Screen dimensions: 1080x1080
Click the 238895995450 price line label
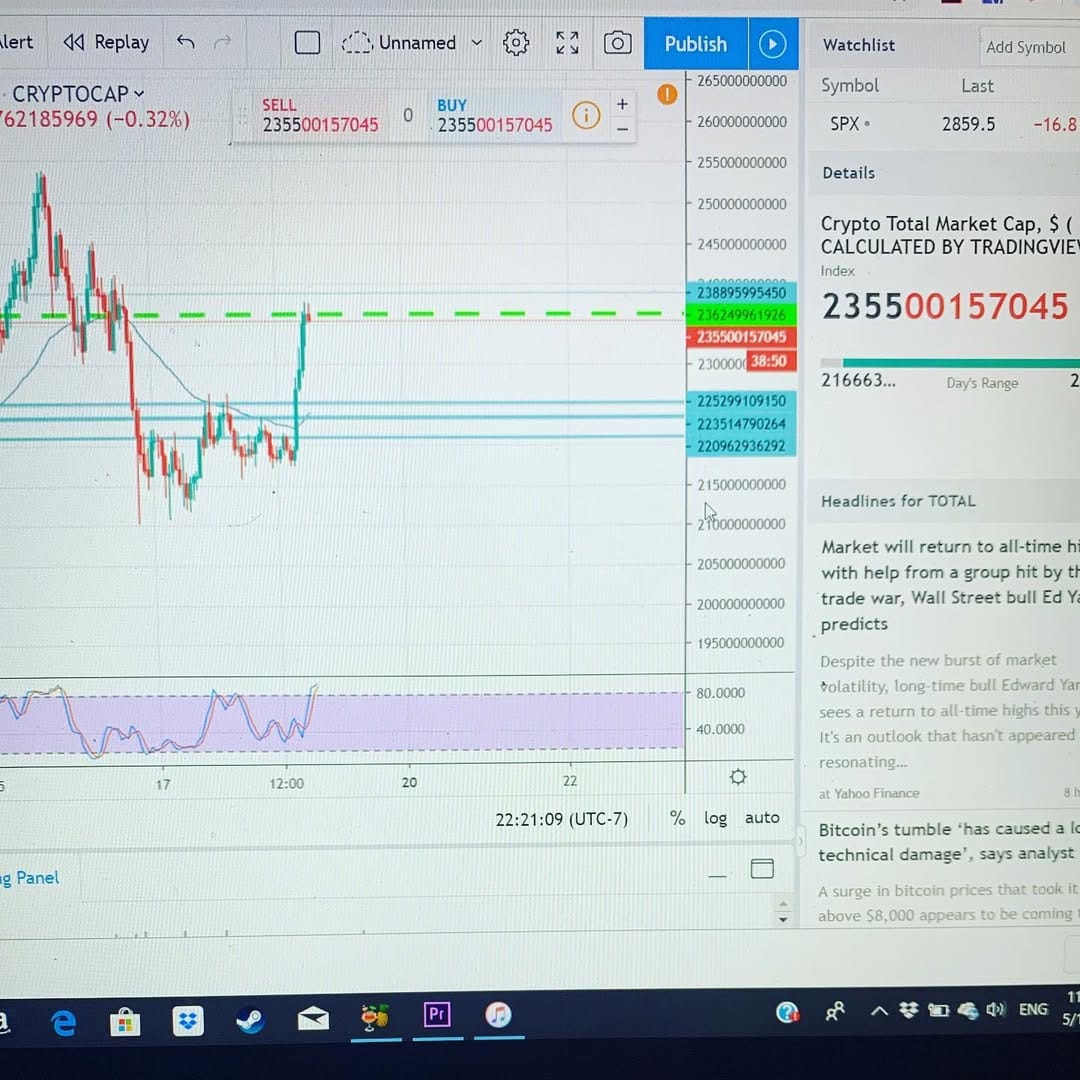click(741, 293)
